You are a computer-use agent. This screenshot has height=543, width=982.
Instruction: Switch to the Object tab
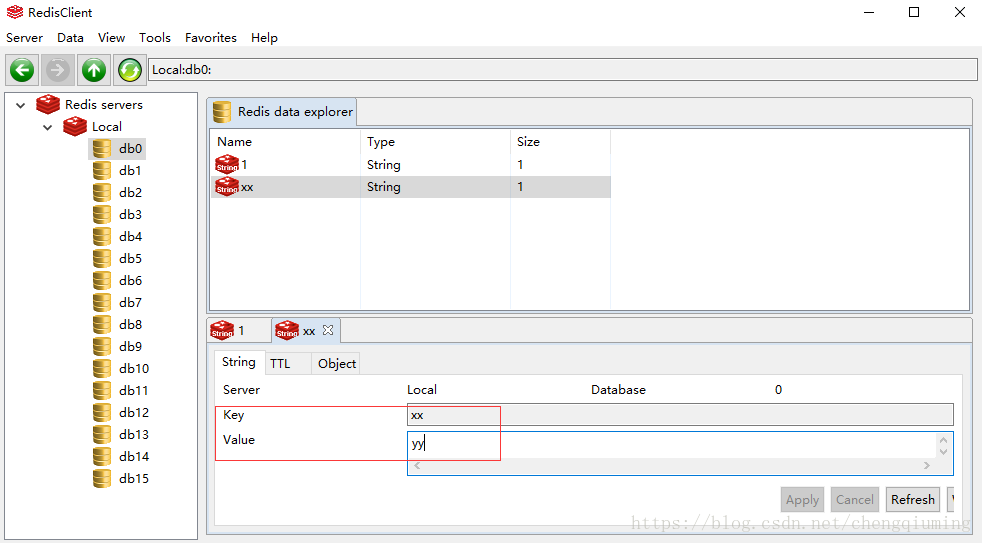click(x=337, y=364)
